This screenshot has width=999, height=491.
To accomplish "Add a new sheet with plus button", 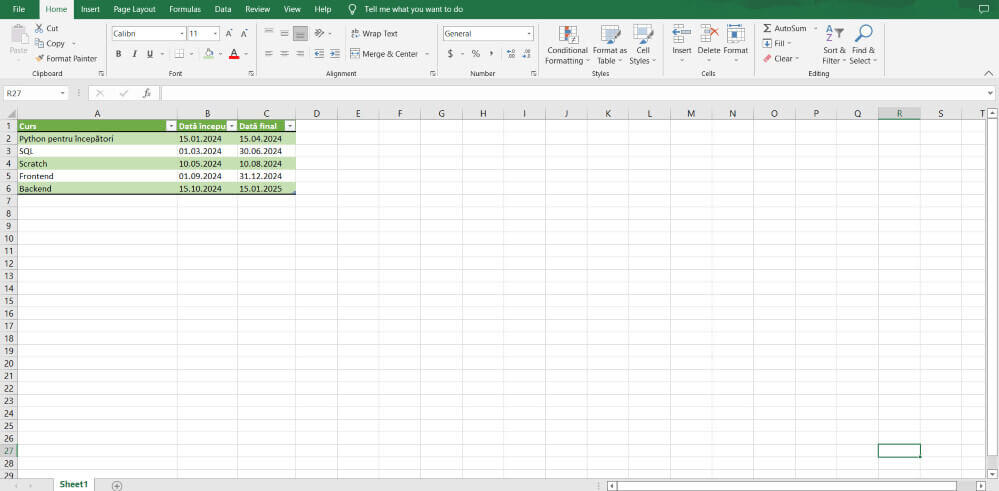I will click(117, 485).
